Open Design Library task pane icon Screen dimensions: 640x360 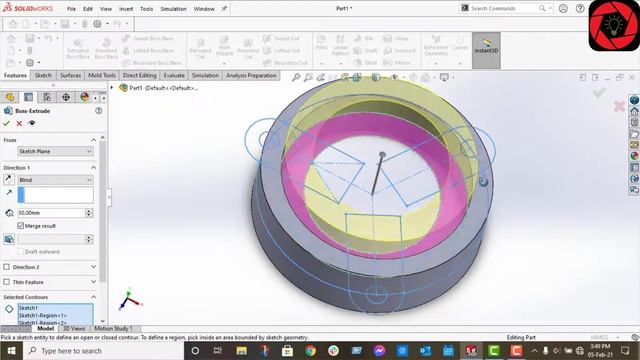pos(634,122)
